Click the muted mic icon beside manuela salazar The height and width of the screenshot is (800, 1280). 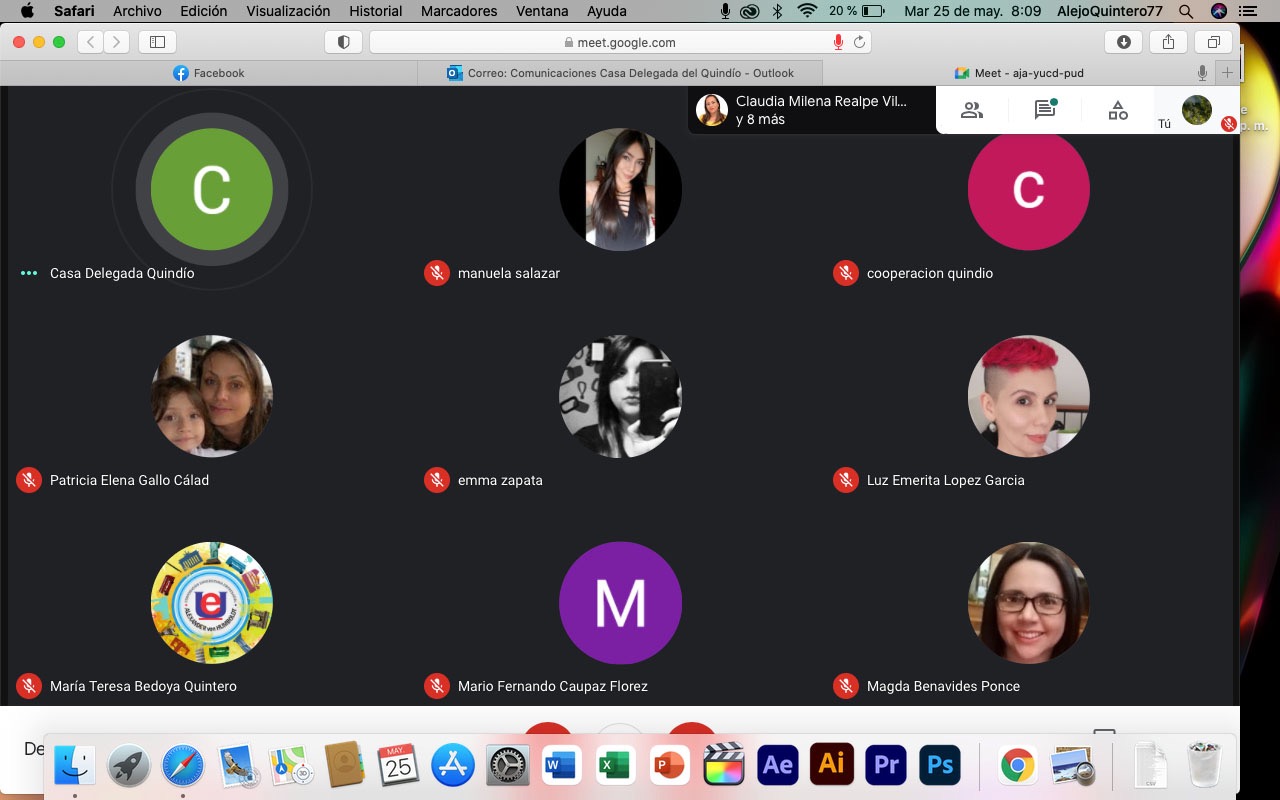437,273
